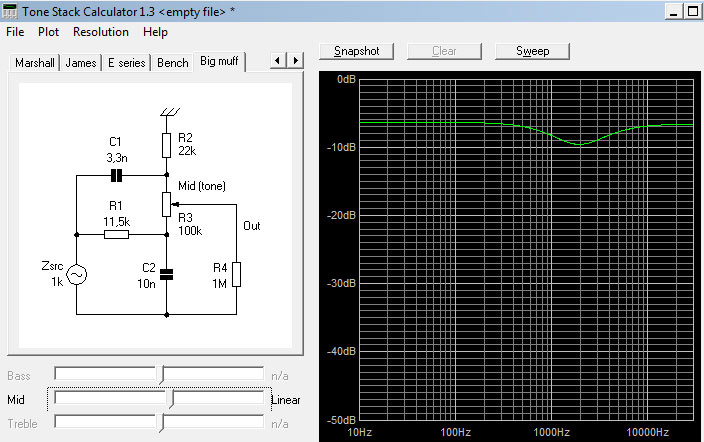Click the application icon in the title bar
The image size is (704, 442).
pyautogui.click(x=9, y=11)
